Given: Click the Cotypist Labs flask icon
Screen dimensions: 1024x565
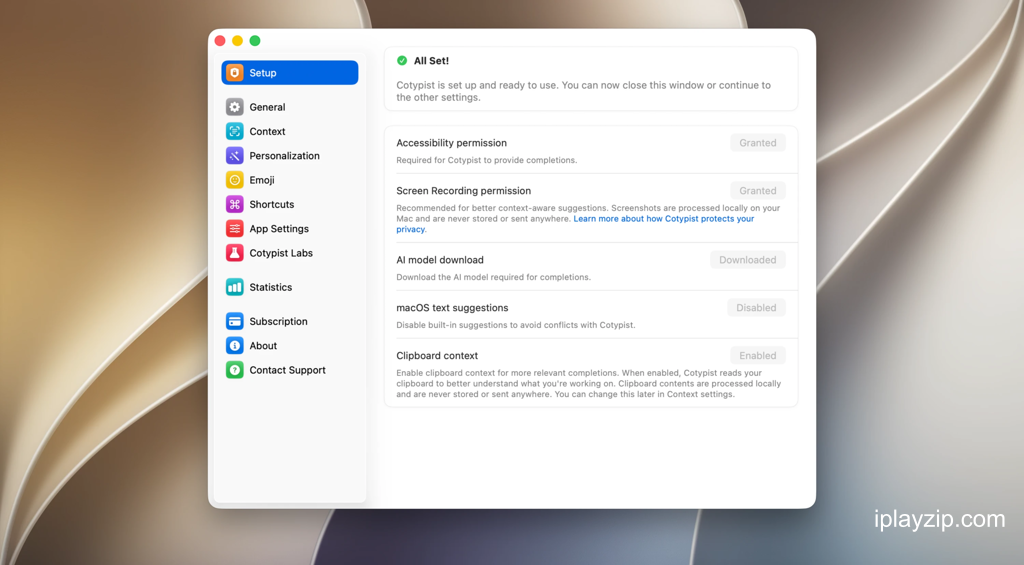Looking at the screenshot, I should pos(234,253).
